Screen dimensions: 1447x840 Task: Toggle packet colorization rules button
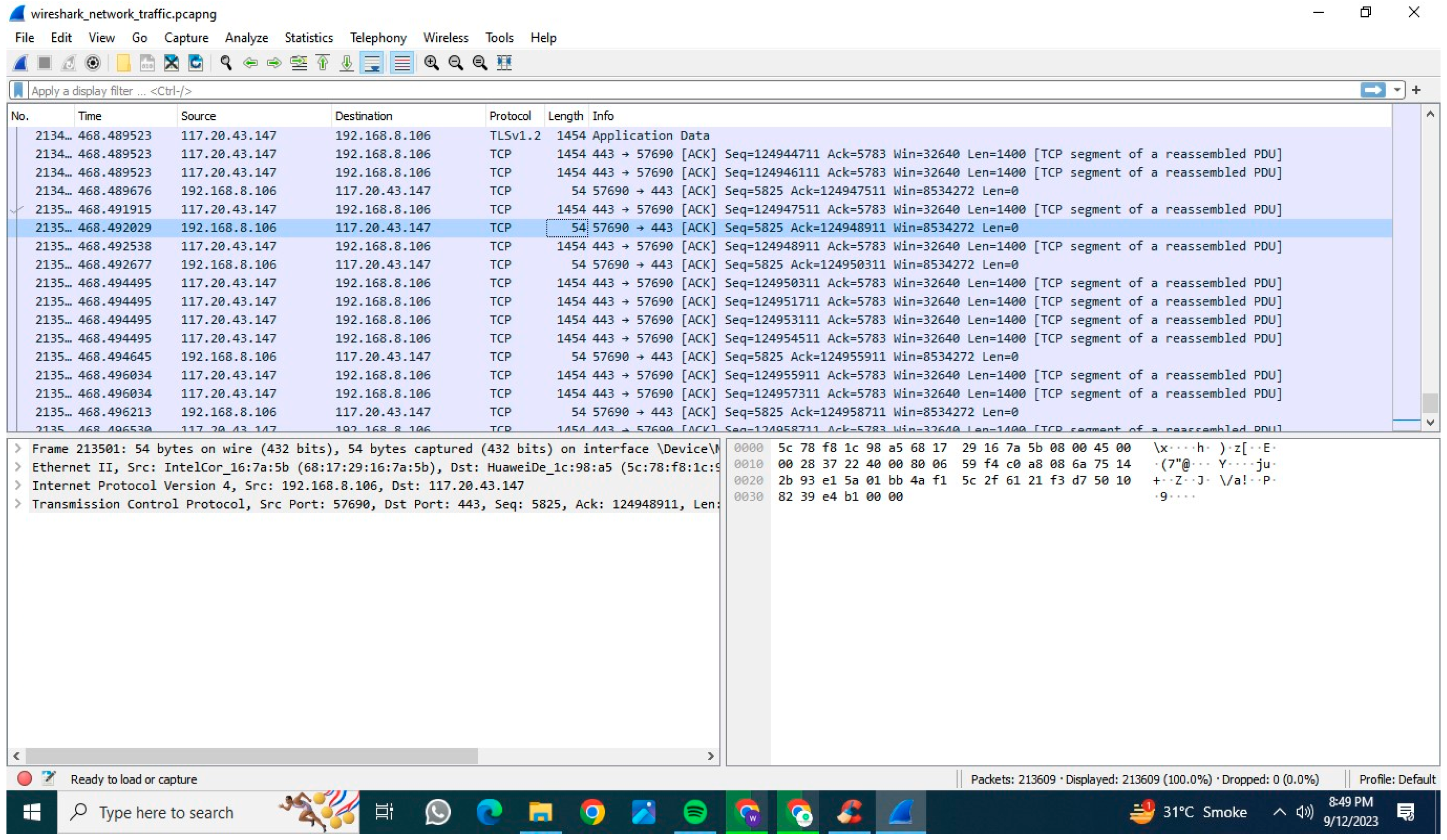(401, 62)
